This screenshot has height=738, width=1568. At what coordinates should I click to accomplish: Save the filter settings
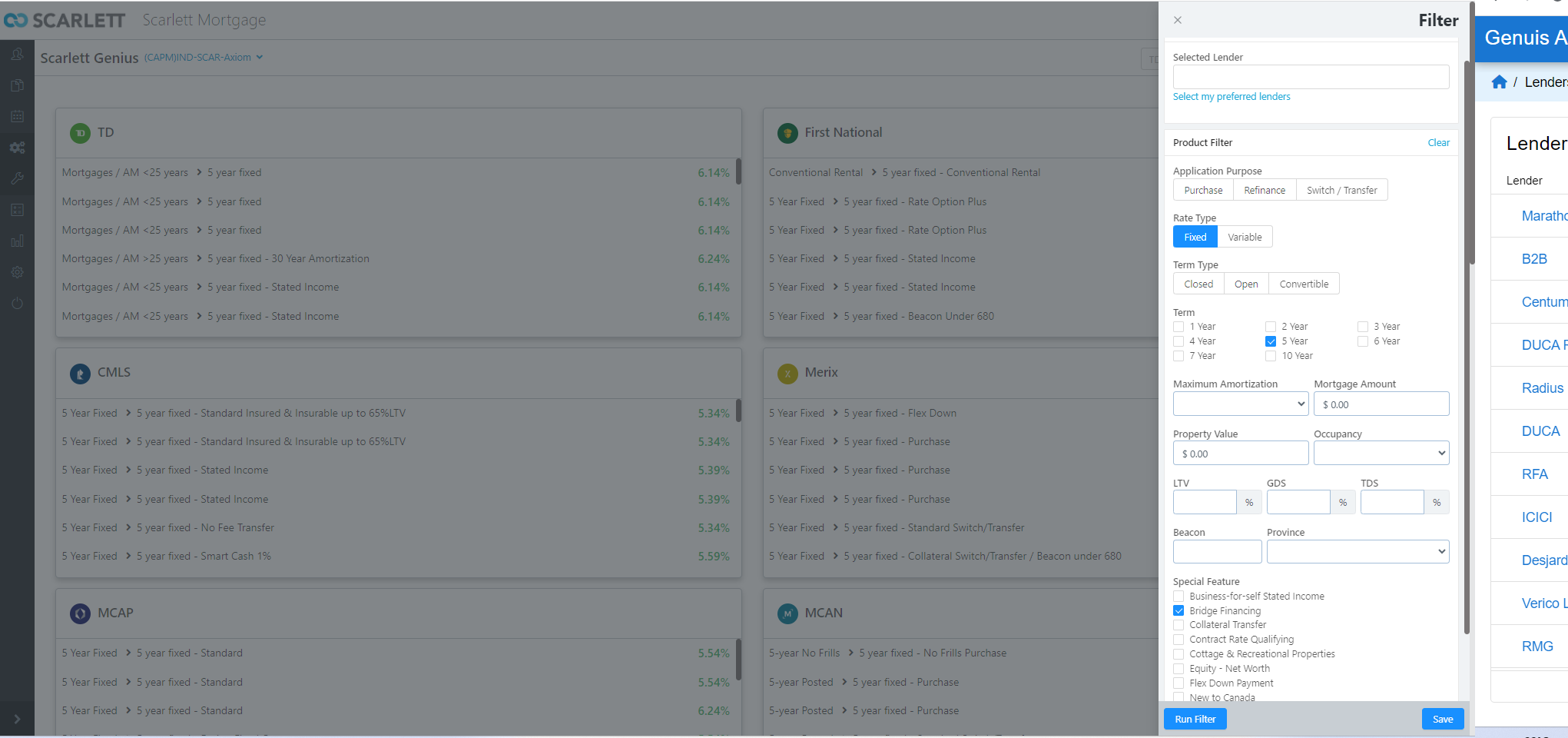click(1443, 719)
